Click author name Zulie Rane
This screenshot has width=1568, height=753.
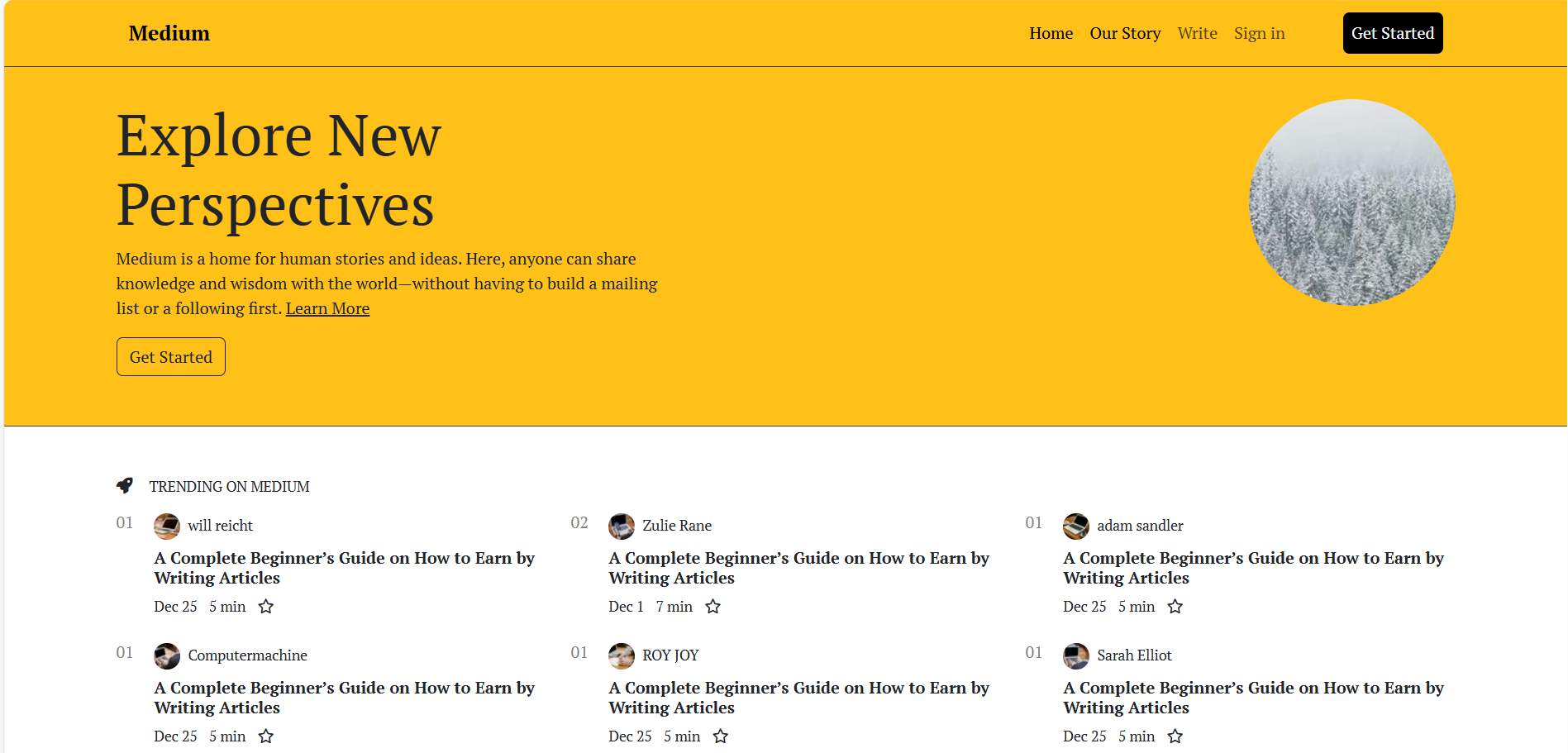677,526
